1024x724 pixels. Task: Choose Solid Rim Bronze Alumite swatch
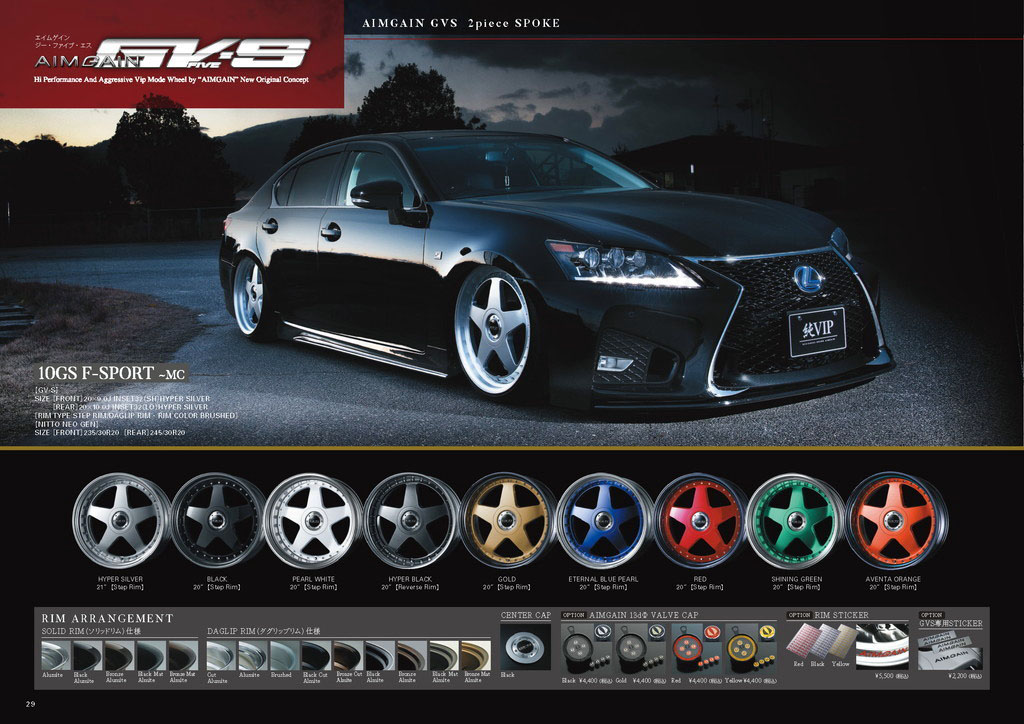click(119, 655)
